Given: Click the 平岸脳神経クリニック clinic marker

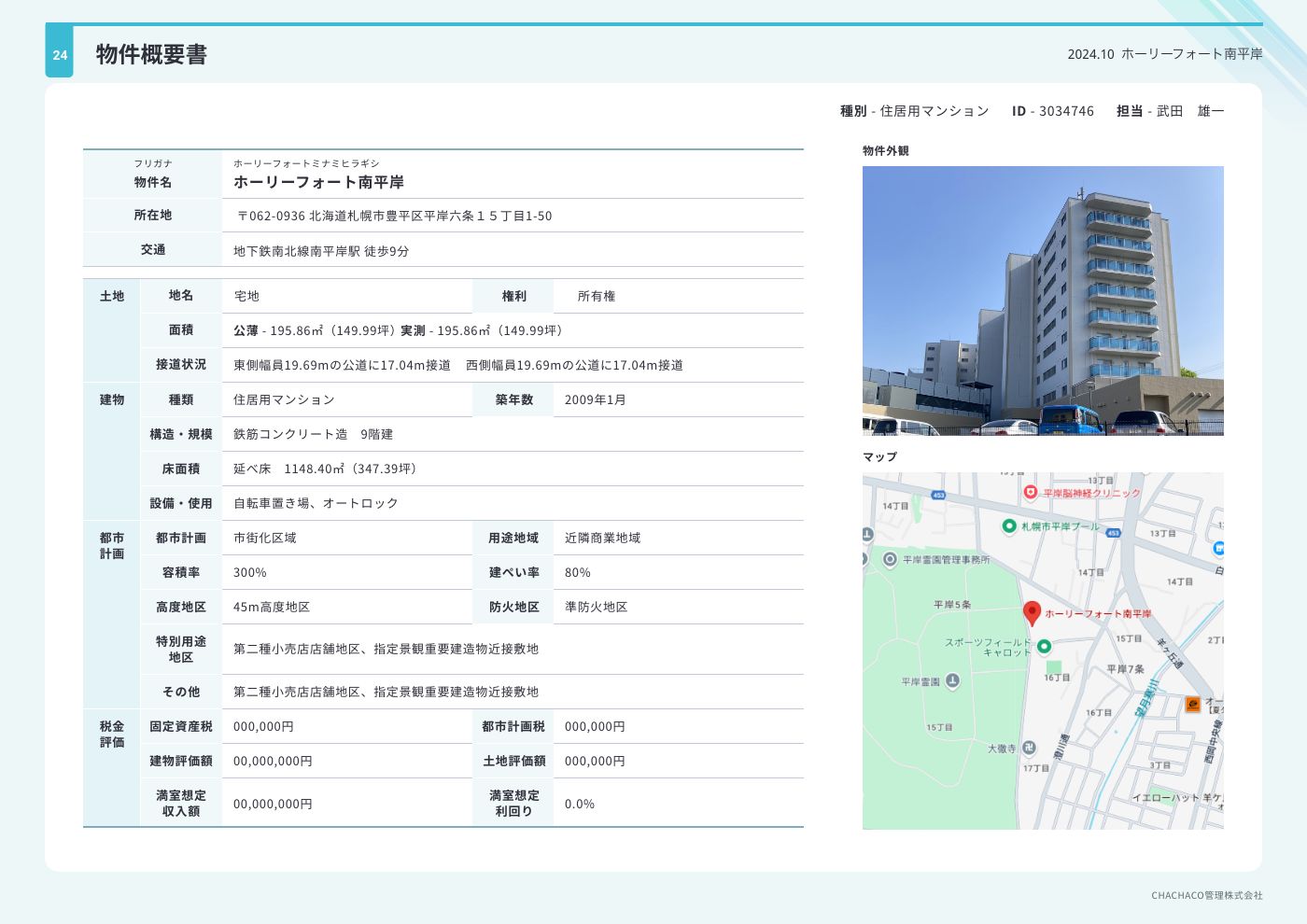Looking at the screenshot, I should click(1031, 492).
